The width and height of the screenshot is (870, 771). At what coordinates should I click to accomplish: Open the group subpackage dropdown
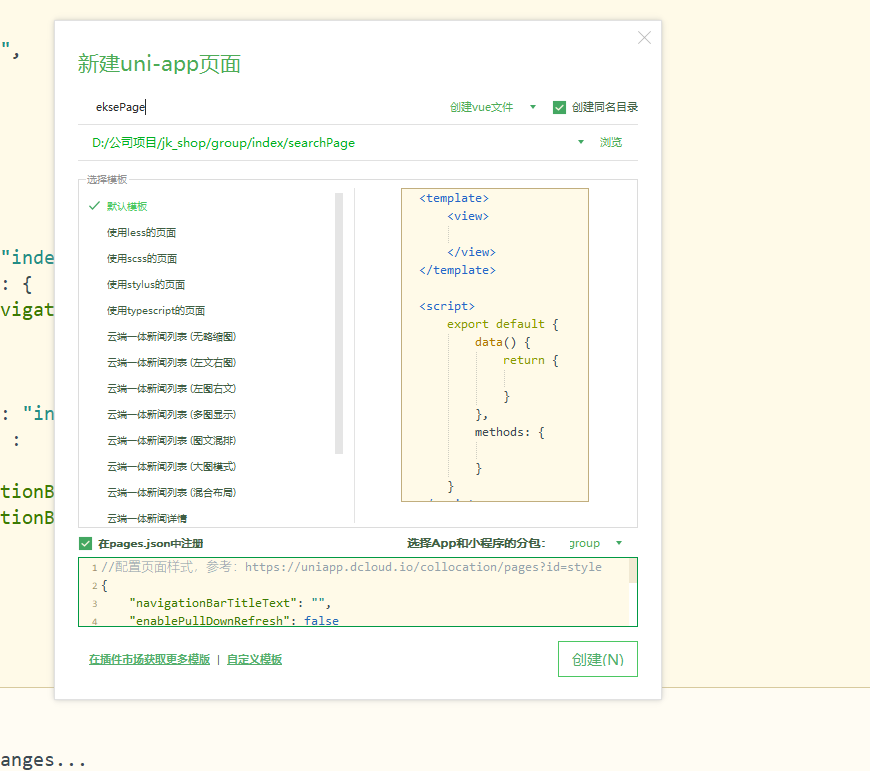click(595, 543)
